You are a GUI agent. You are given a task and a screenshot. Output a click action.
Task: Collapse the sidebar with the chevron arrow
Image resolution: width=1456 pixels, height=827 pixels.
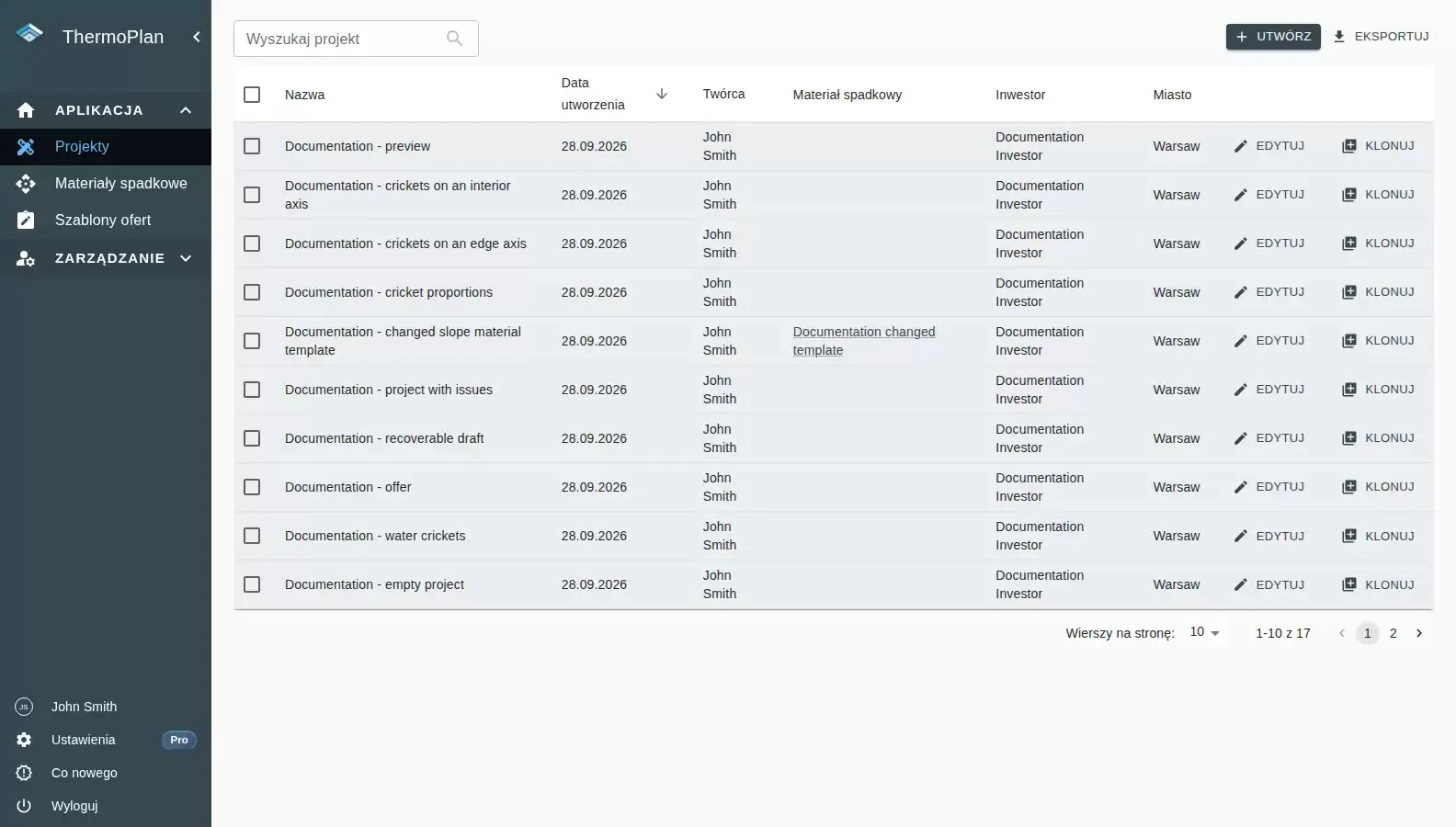[196, 37]
